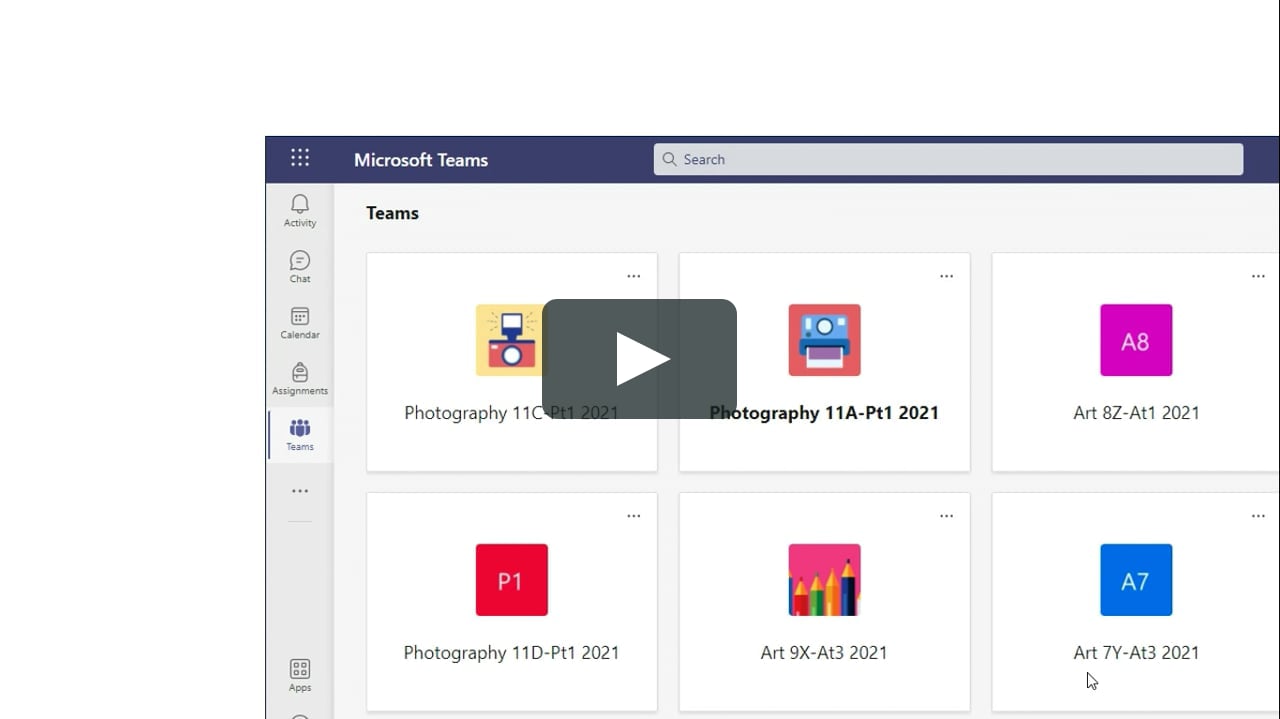Open more options for Photography 11C-Pt1 2021

click(633, 276)
